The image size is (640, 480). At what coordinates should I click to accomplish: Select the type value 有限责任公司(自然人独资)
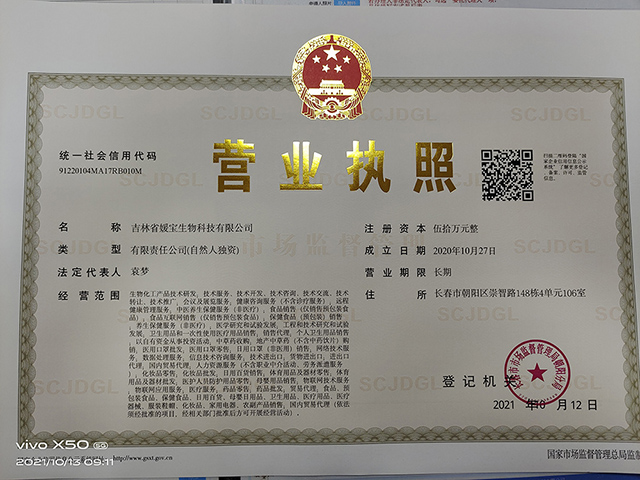(x=185, y=250)
